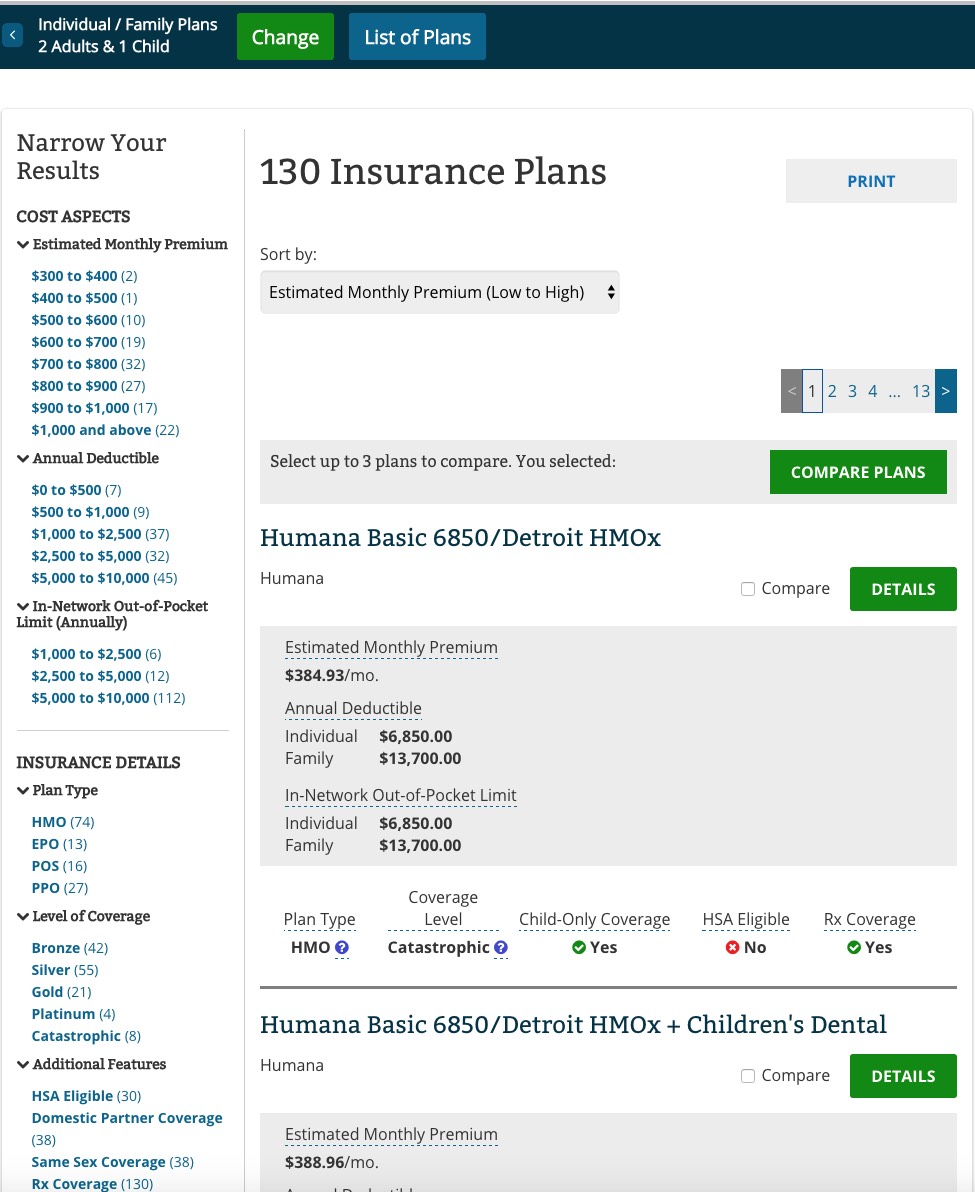The image size is (975, 1192).
Task: Click the COMPARE PLANS button
Action: (x=857, y=472)
